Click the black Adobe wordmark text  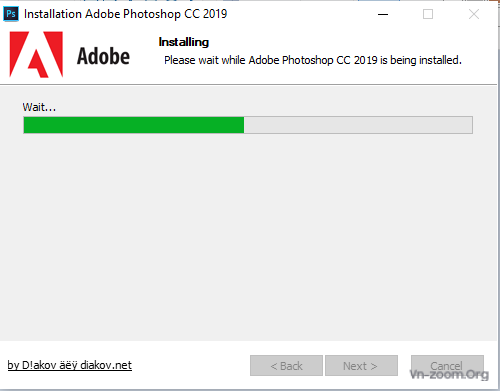click(103, 56)
